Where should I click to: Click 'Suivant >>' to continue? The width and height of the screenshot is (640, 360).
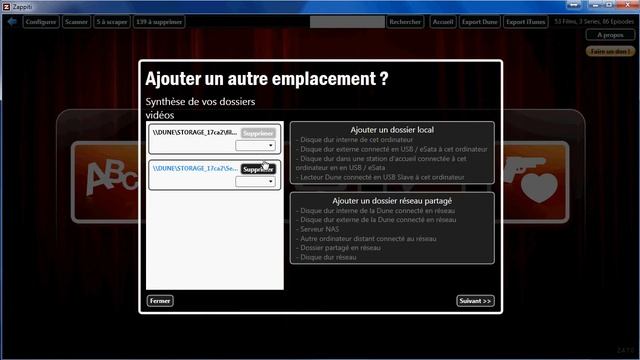coord(475,301)
